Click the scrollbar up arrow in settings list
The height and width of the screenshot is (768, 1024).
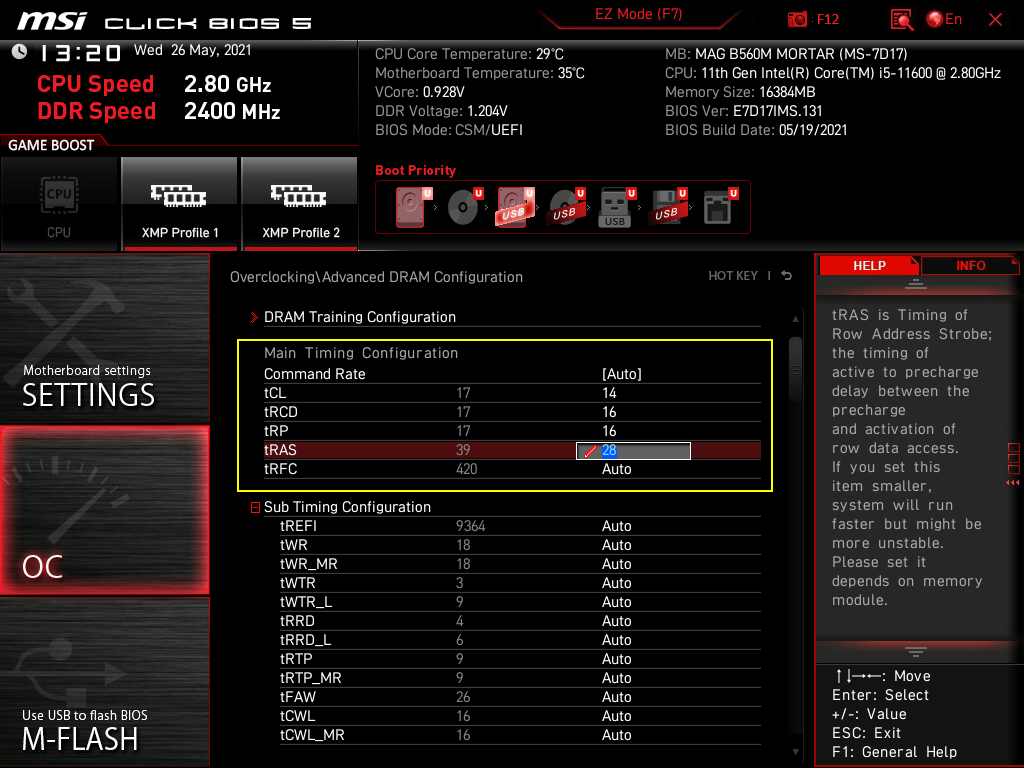pyautogui.click(x=795, y=319)
